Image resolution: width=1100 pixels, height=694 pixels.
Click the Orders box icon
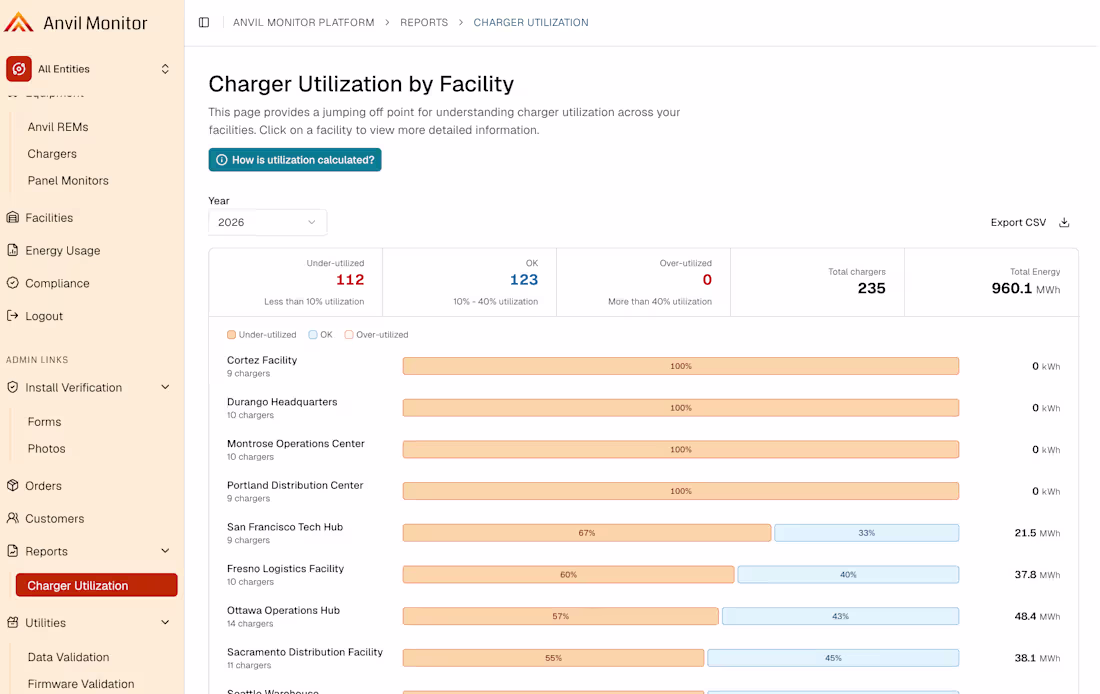[x=13, y=486]
